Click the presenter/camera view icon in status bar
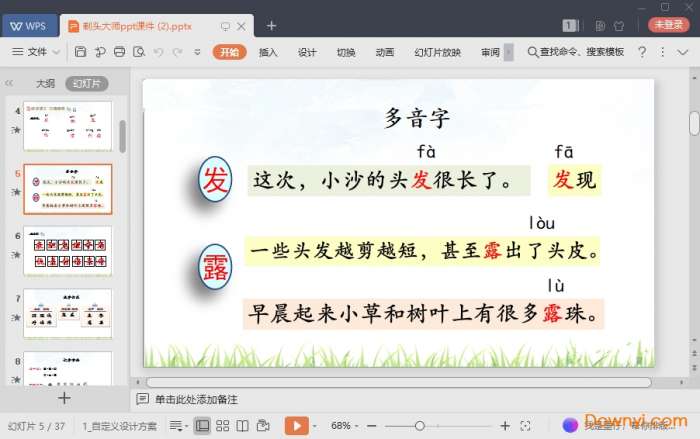This screenshot has width=700, height=439. click(x=263, y=426)
